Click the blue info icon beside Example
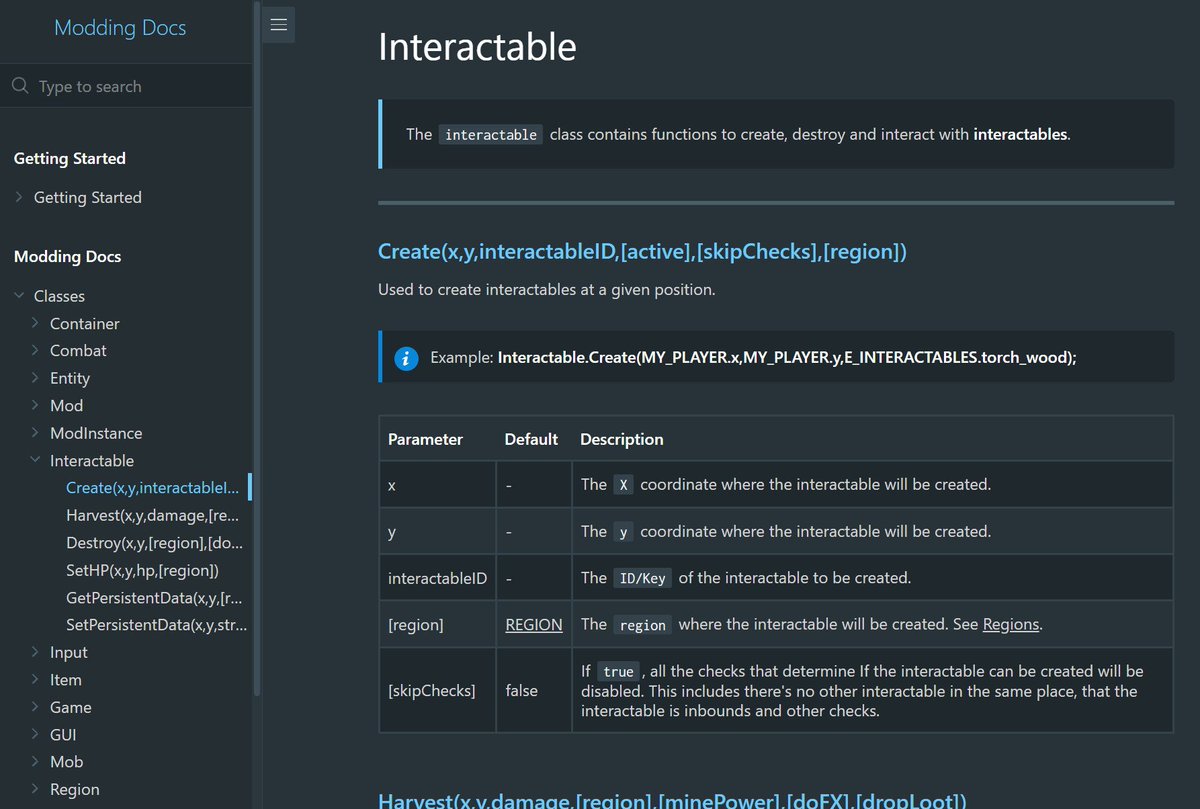The image size is (1200, 809). point(406,358)
